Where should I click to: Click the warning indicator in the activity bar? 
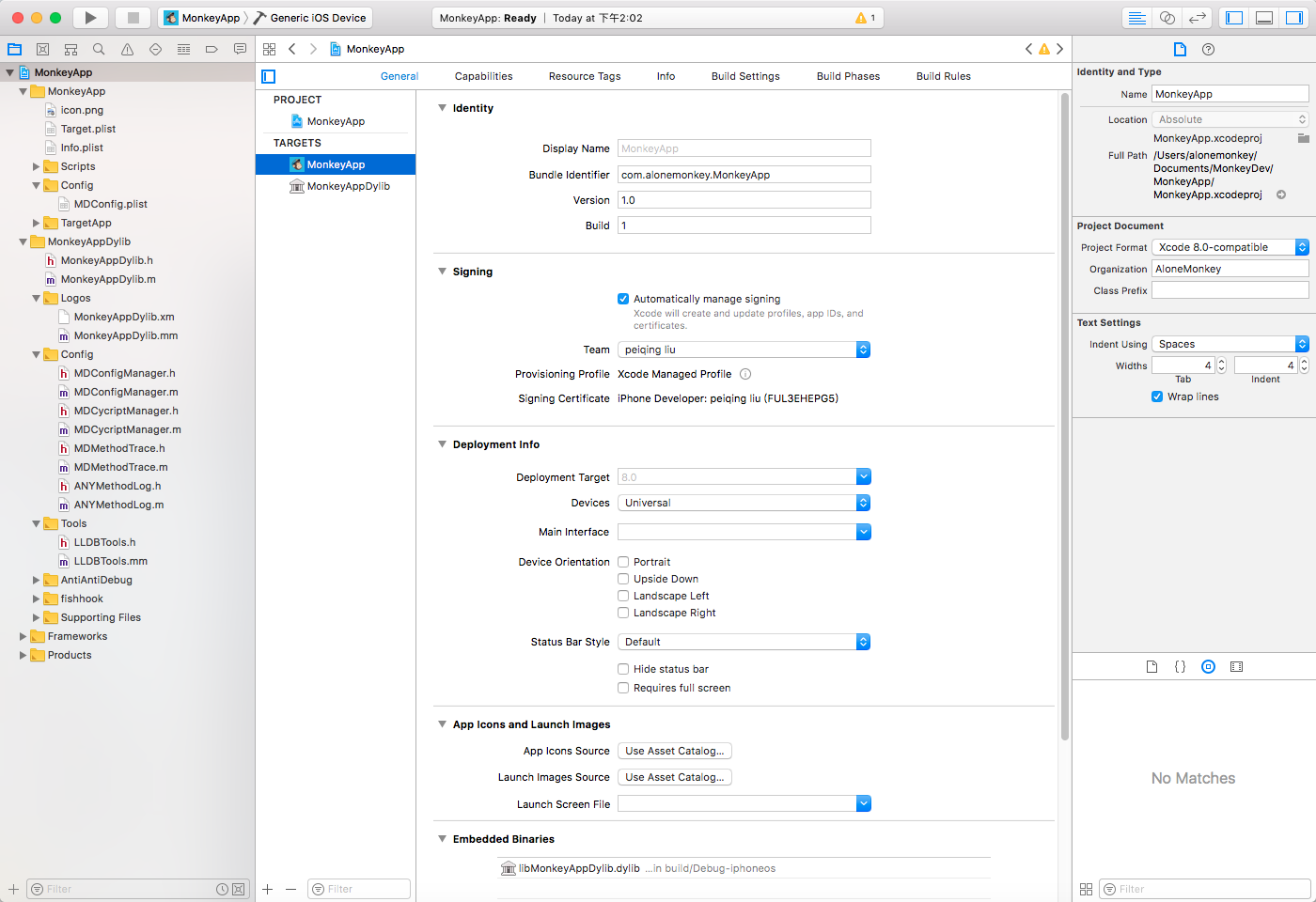tap(865, 18)
